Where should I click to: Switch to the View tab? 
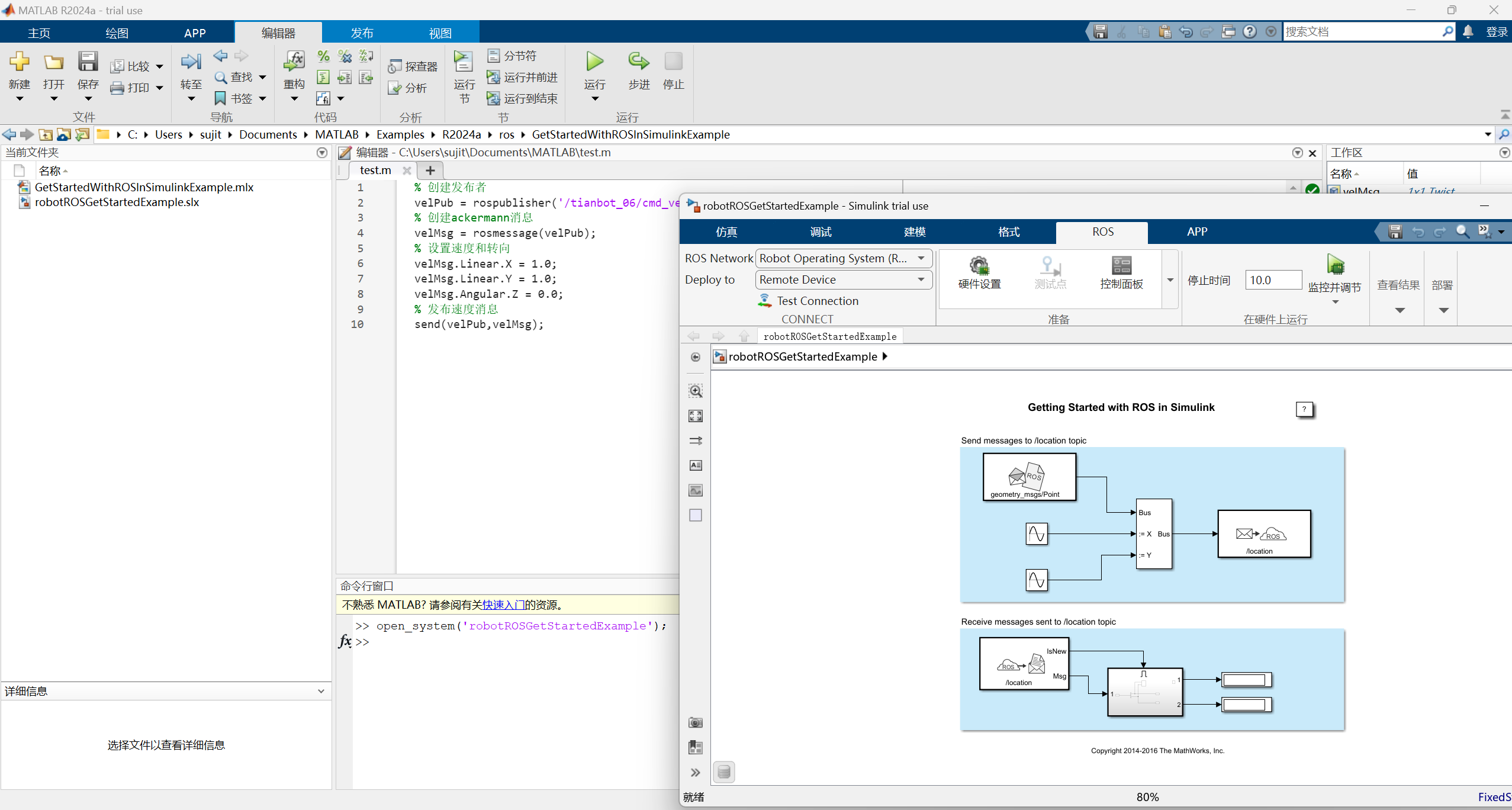[440, 33]
